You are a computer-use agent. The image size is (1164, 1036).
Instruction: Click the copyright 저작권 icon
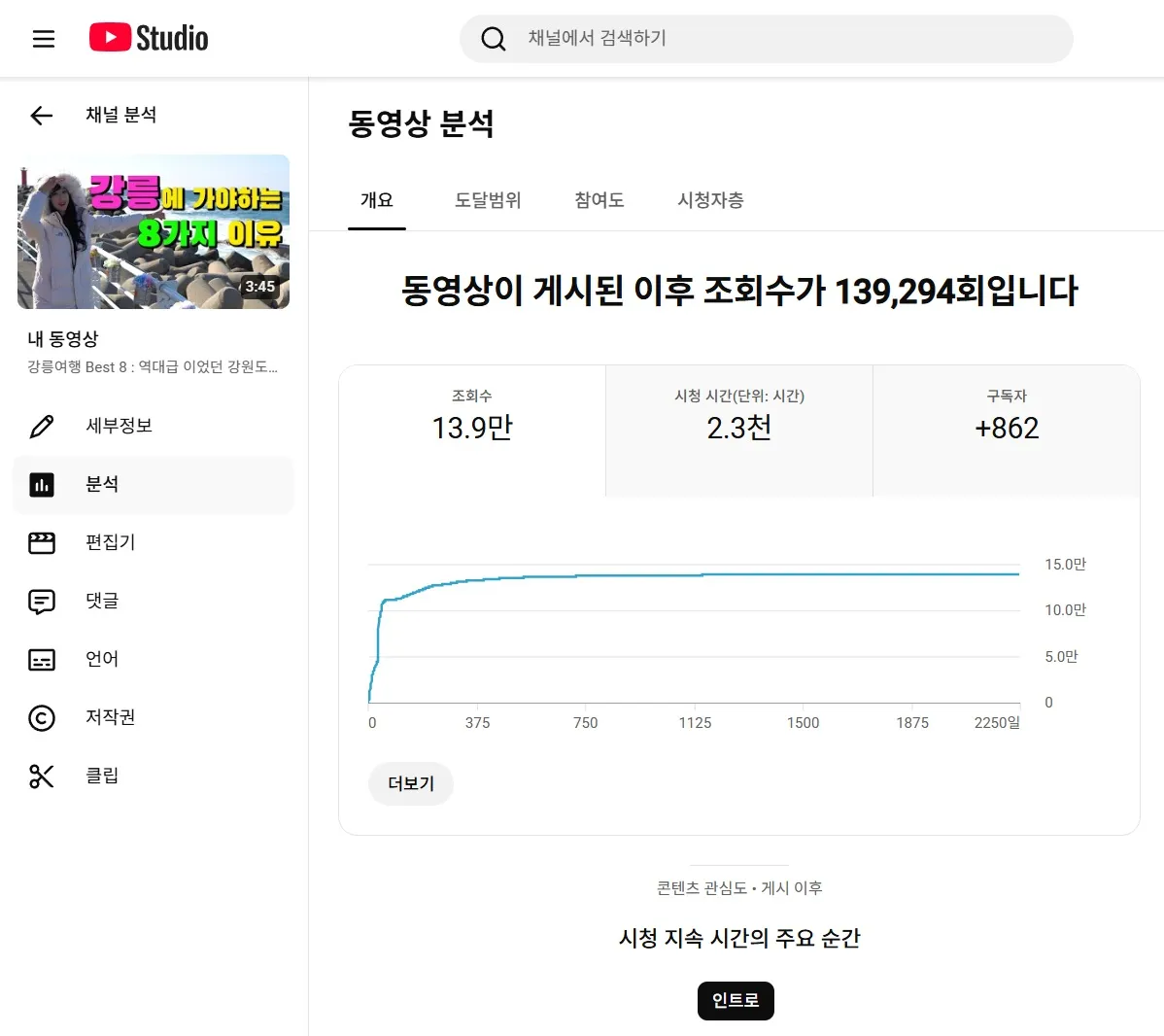[42, 717]
